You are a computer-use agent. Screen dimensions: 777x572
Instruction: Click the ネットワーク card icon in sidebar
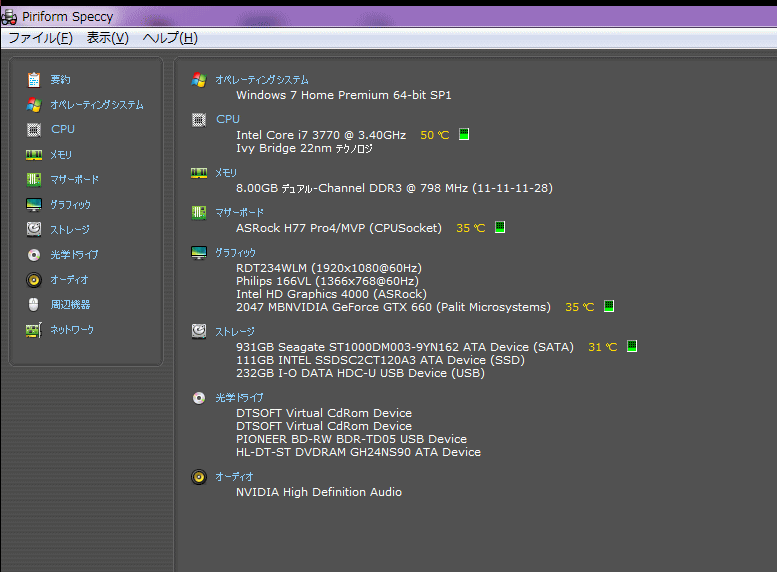[x=34, y=330]
